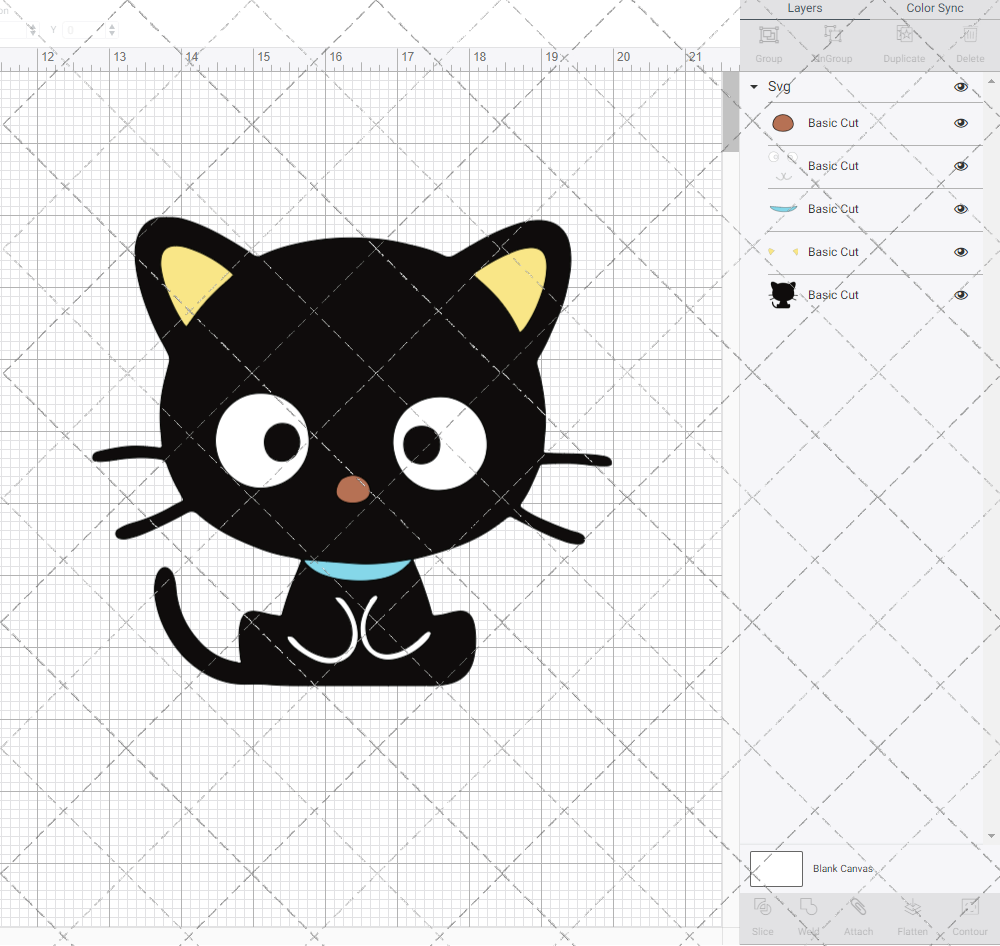This screenshot has width=1000, height=946.
Task: Select the black cat layer thumbnail
Action: point(783,295)
